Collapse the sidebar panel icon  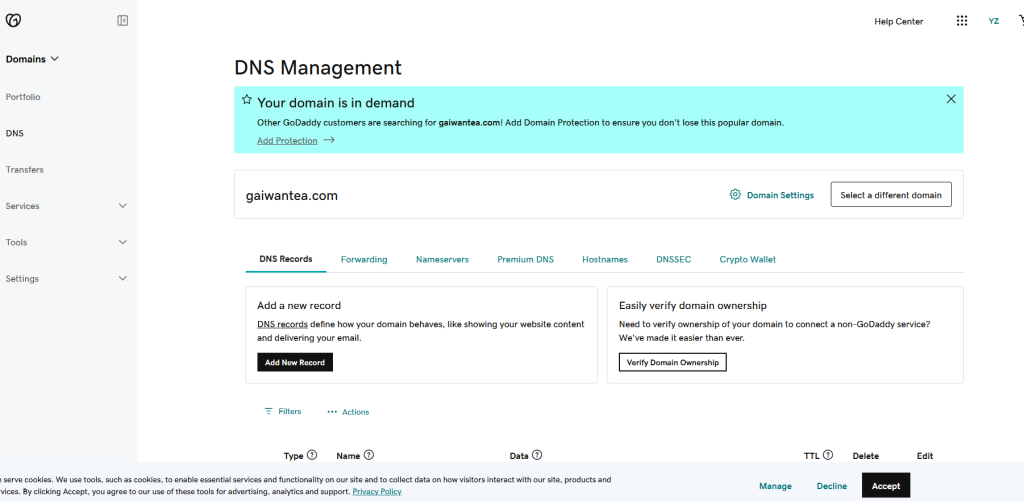point(122,20)
